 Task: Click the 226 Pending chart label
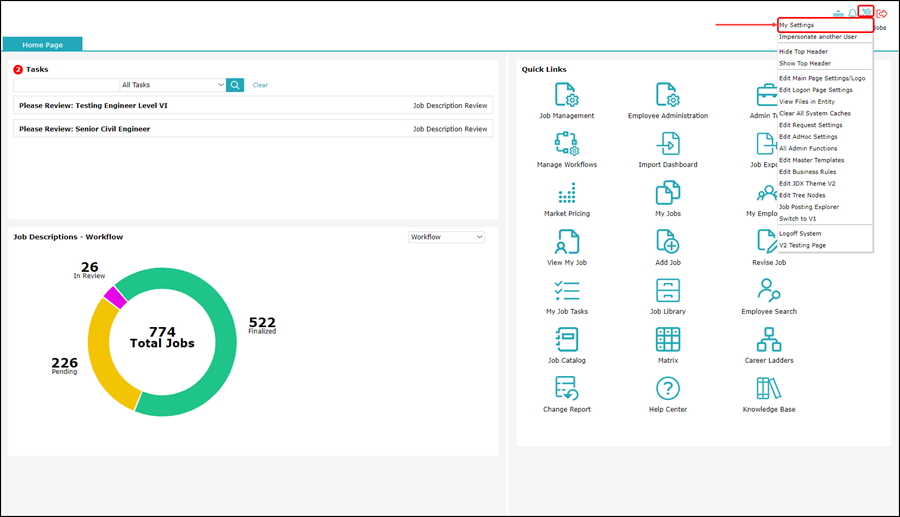coord(64,366)
